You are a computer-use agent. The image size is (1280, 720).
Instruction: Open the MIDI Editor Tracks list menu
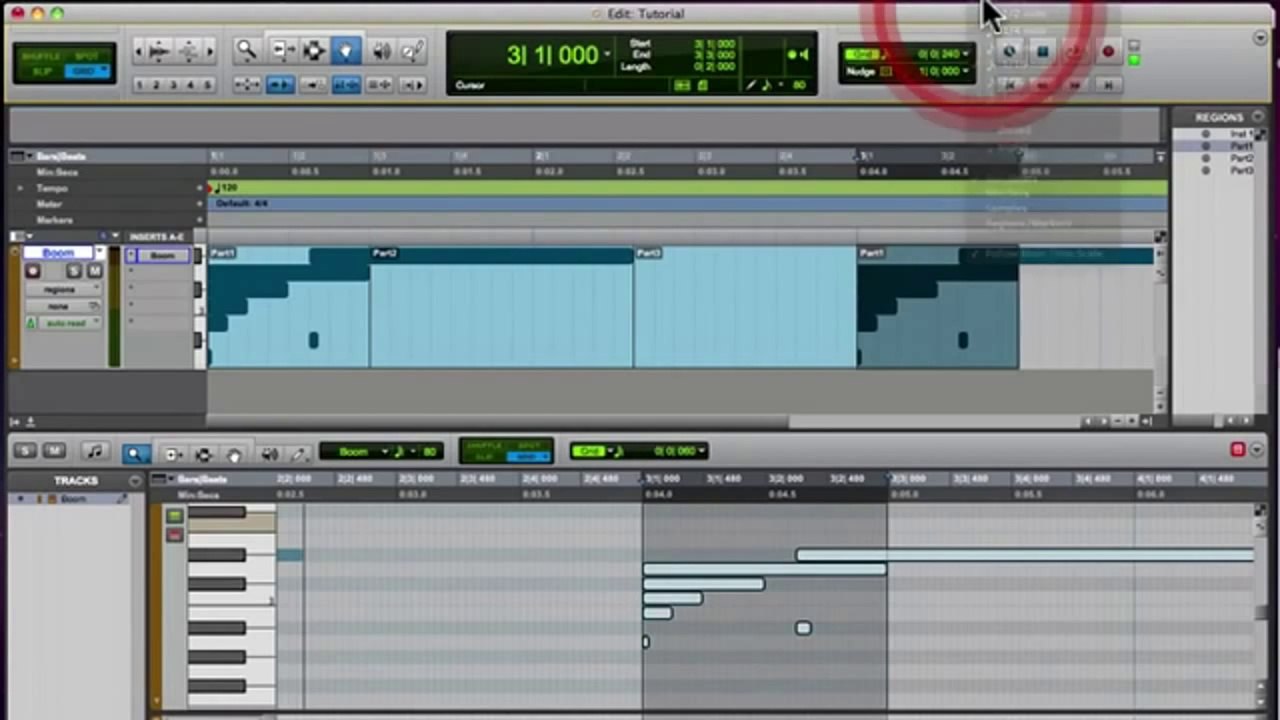point(135,481)
